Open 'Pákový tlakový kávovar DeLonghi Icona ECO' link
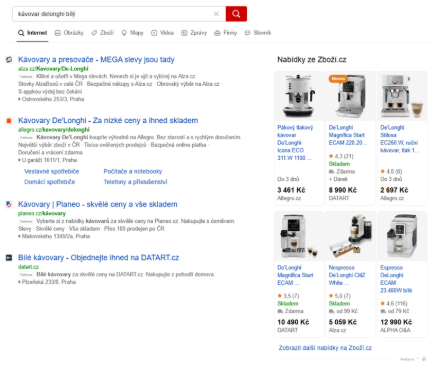438x369 pixels. 295,143
